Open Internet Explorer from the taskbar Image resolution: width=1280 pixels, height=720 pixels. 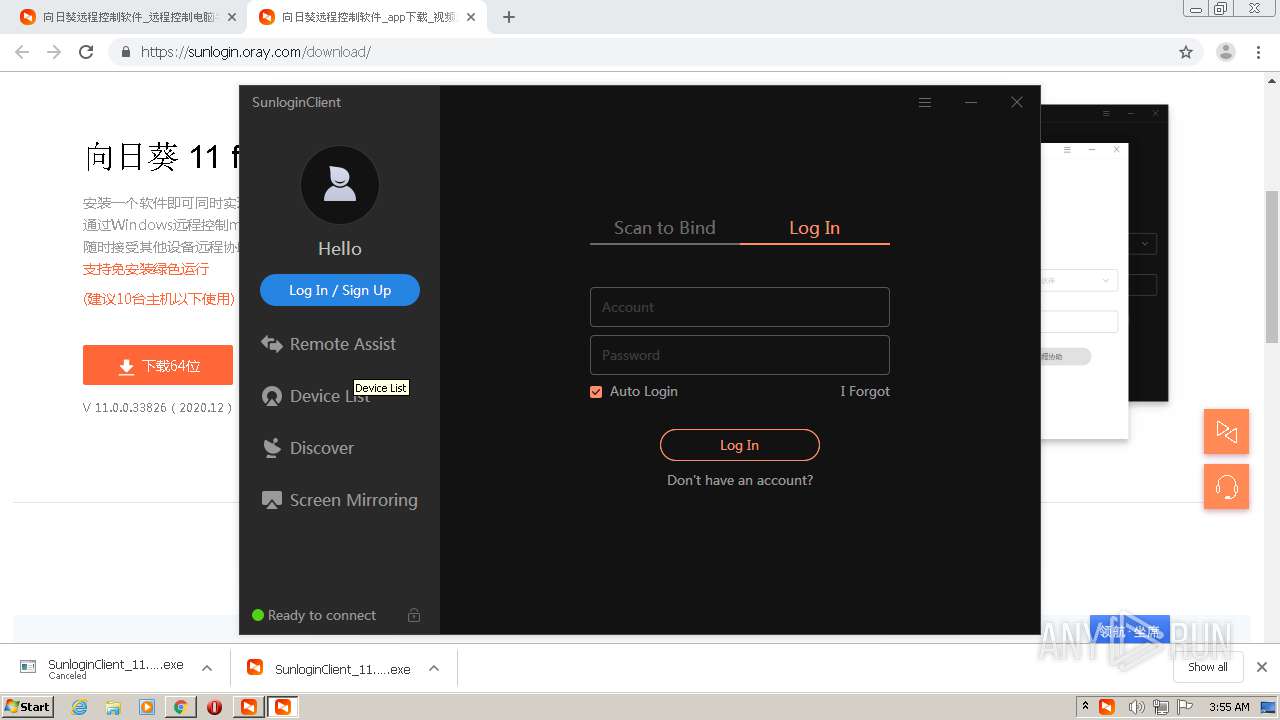pyautogui.click(x=80, y=707)
